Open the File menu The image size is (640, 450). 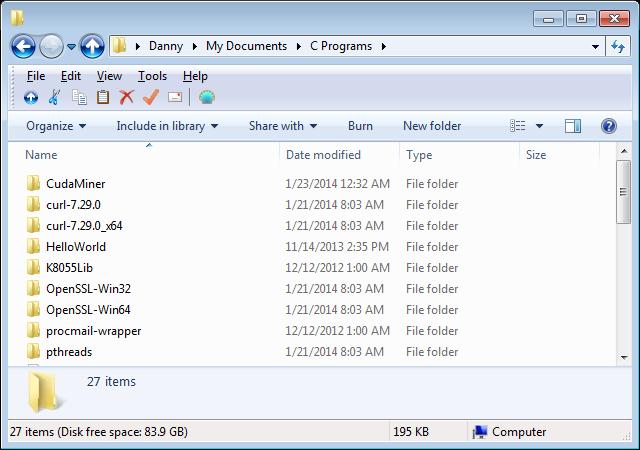pos(36,76)
